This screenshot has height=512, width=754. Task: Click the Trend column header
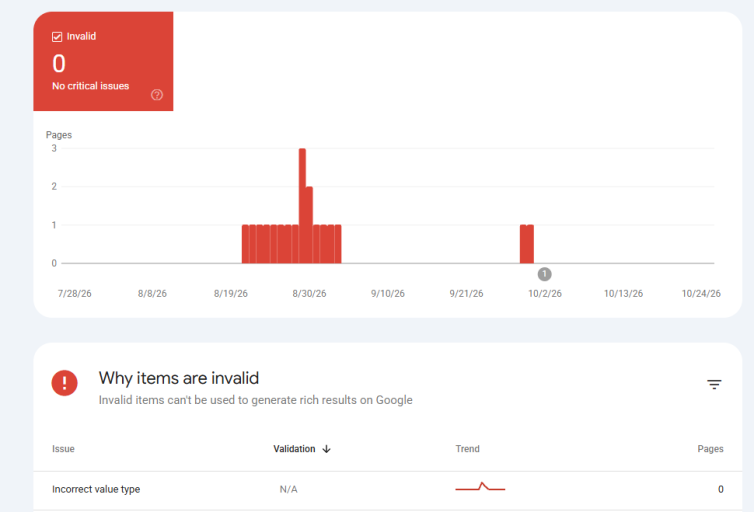coord(467,449)
